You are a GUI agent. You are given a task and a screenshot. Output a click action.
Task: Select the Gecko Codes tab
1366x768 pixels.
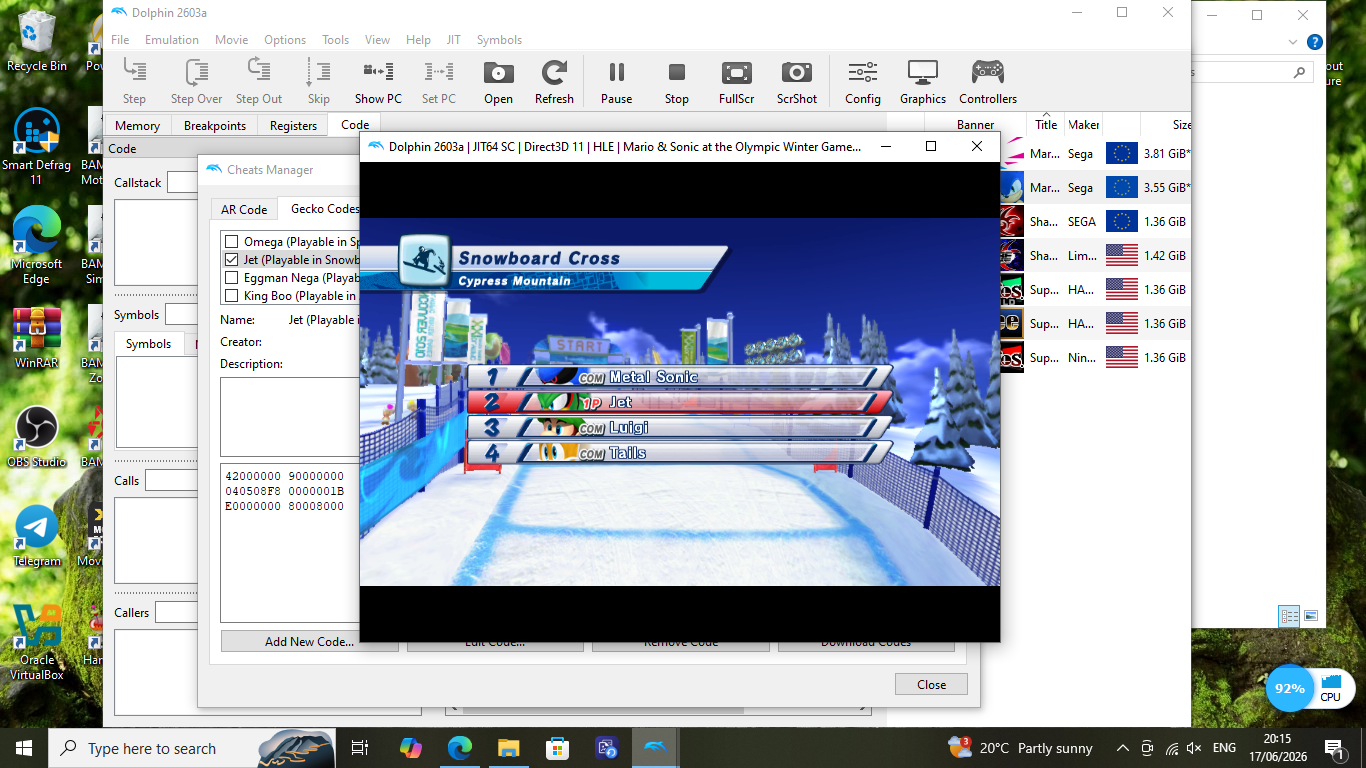tap(324, 208)
